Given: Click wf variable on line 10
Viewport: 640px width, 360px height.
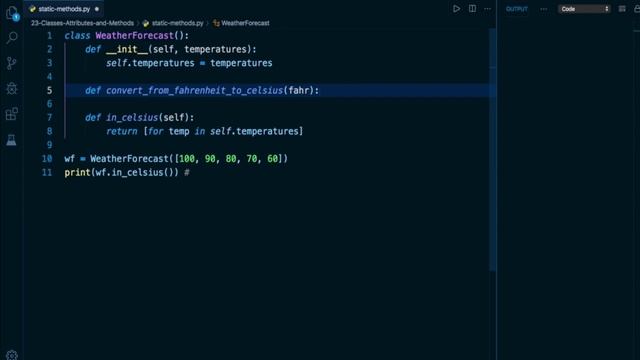Looking at the screenshot, I should point(69,158).
